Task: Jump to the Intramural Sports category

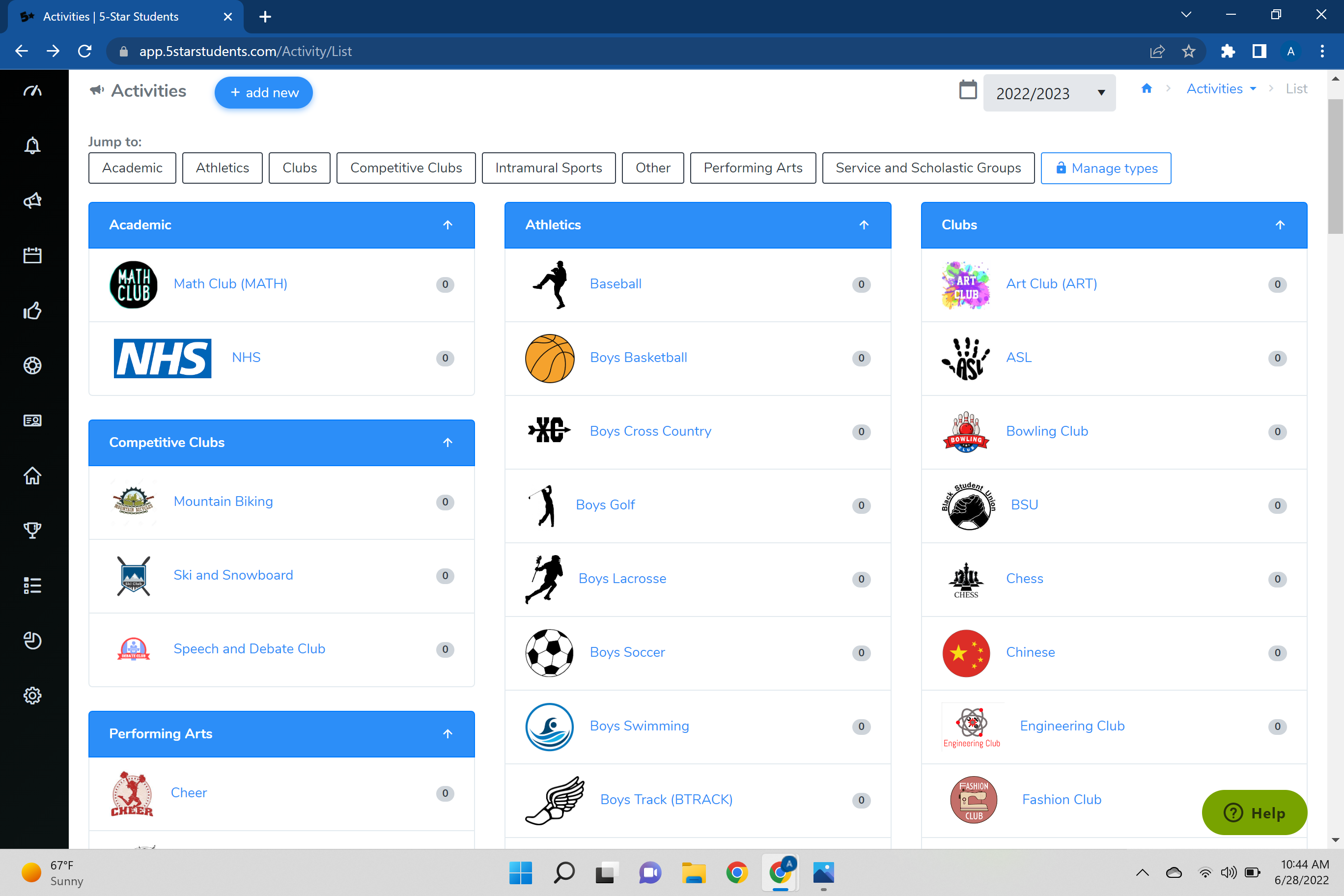Action: coord(548,168)
